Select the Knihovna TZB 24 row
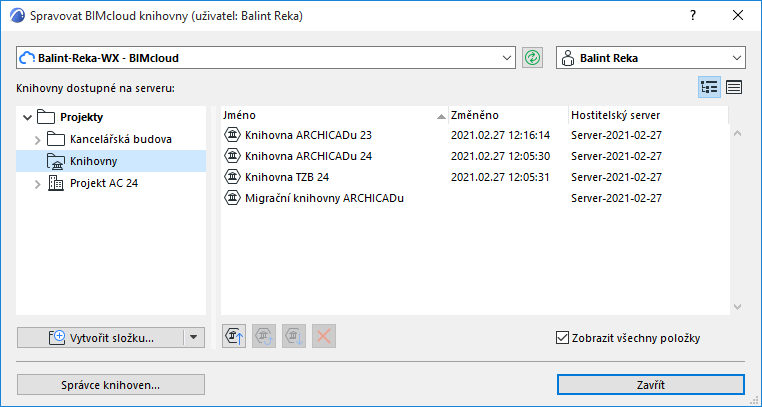 click(x=475, y=177)
